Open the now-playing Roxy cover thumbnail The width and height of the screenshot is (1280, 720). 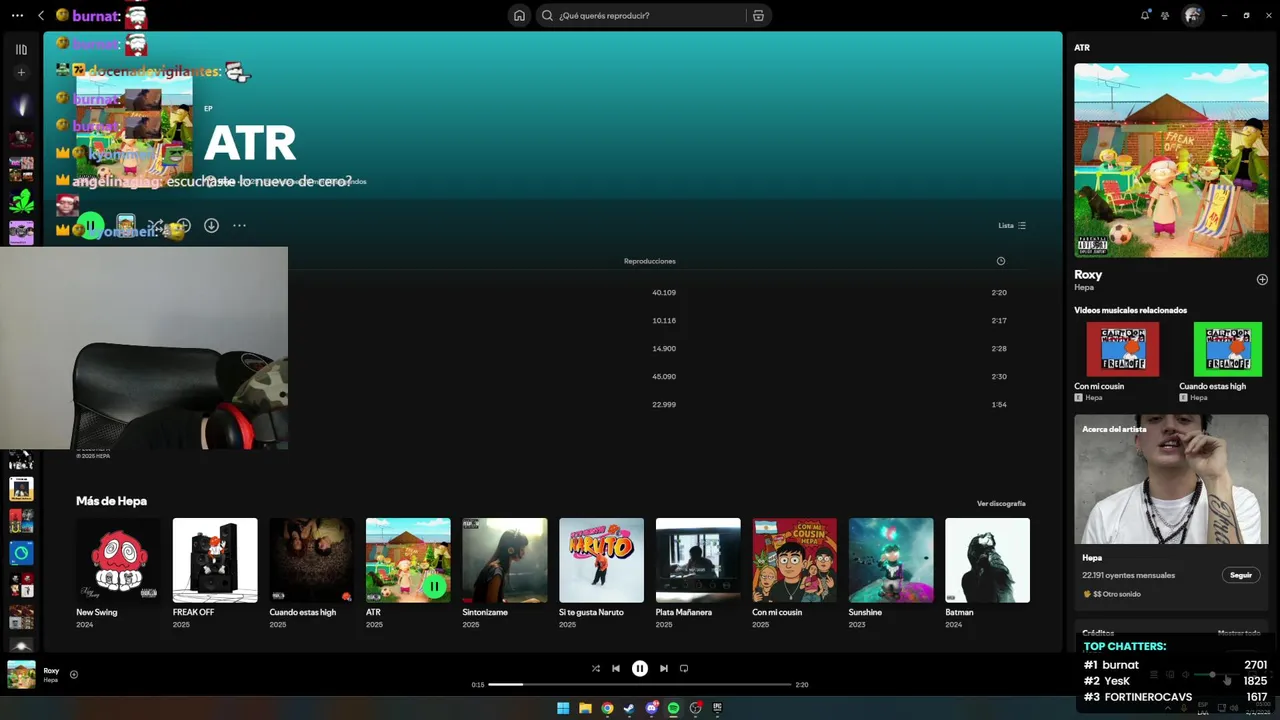pyautogui.click(x=21, y=675)
